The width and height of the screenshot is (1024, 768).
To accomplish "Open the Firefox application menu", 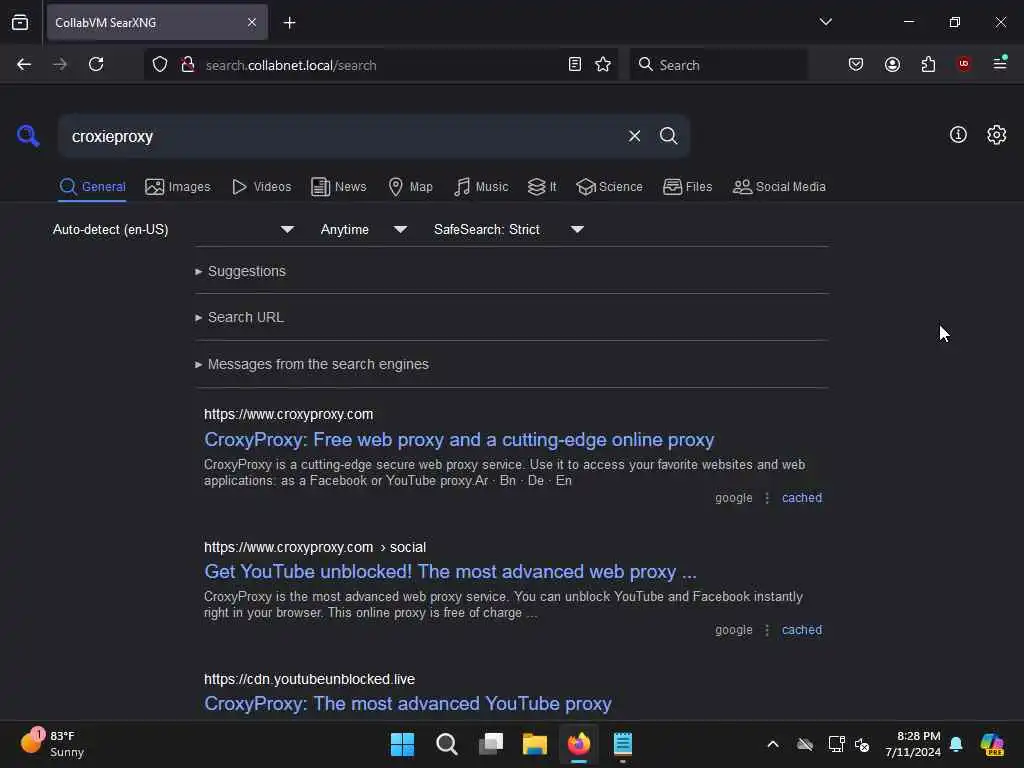I will click(x=999, y=63).
